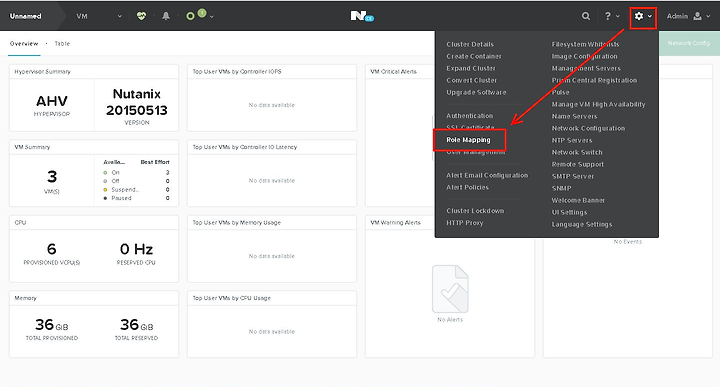Select Upgrade Software menu entry

(476, 92)
